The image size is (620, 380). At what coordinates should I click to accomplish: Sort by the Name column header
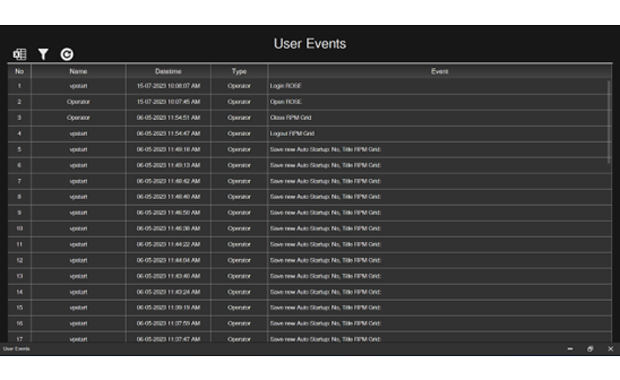pyautogui.click(x=78, y=71)
